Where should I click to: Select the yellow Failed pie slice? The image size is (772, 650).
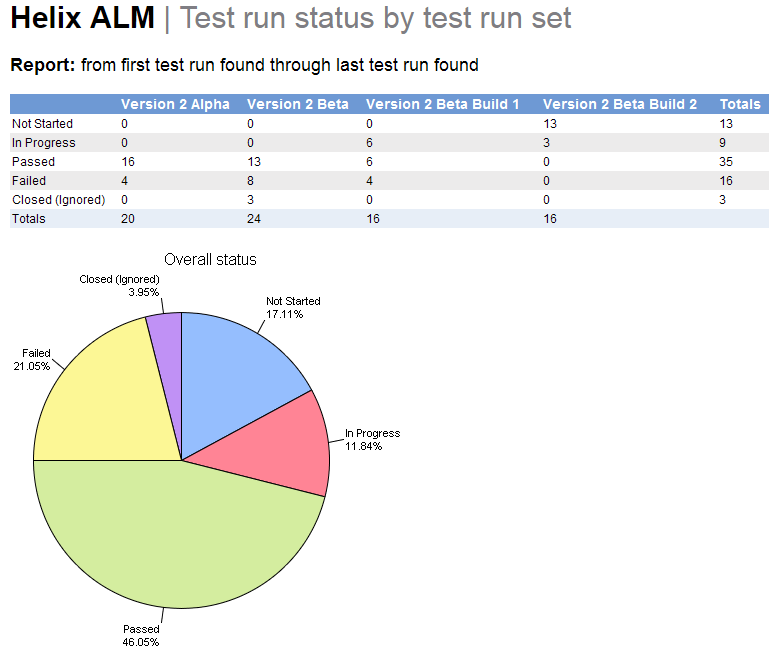coord(105,400)
